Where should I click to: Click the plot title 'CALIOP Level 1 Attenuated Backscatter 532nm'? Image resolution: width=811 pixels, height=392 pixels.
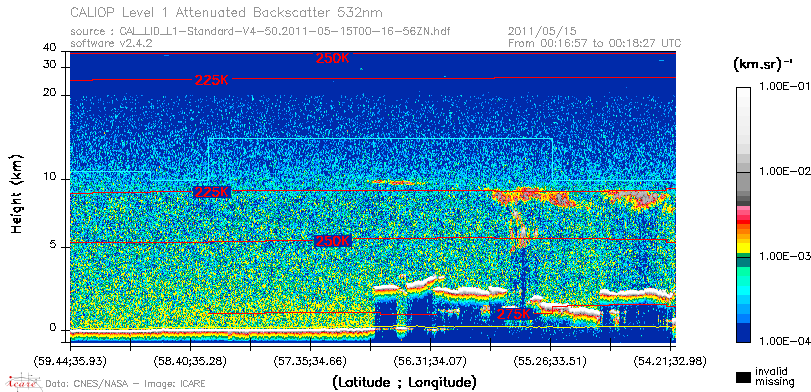click(x=226, y=12)
